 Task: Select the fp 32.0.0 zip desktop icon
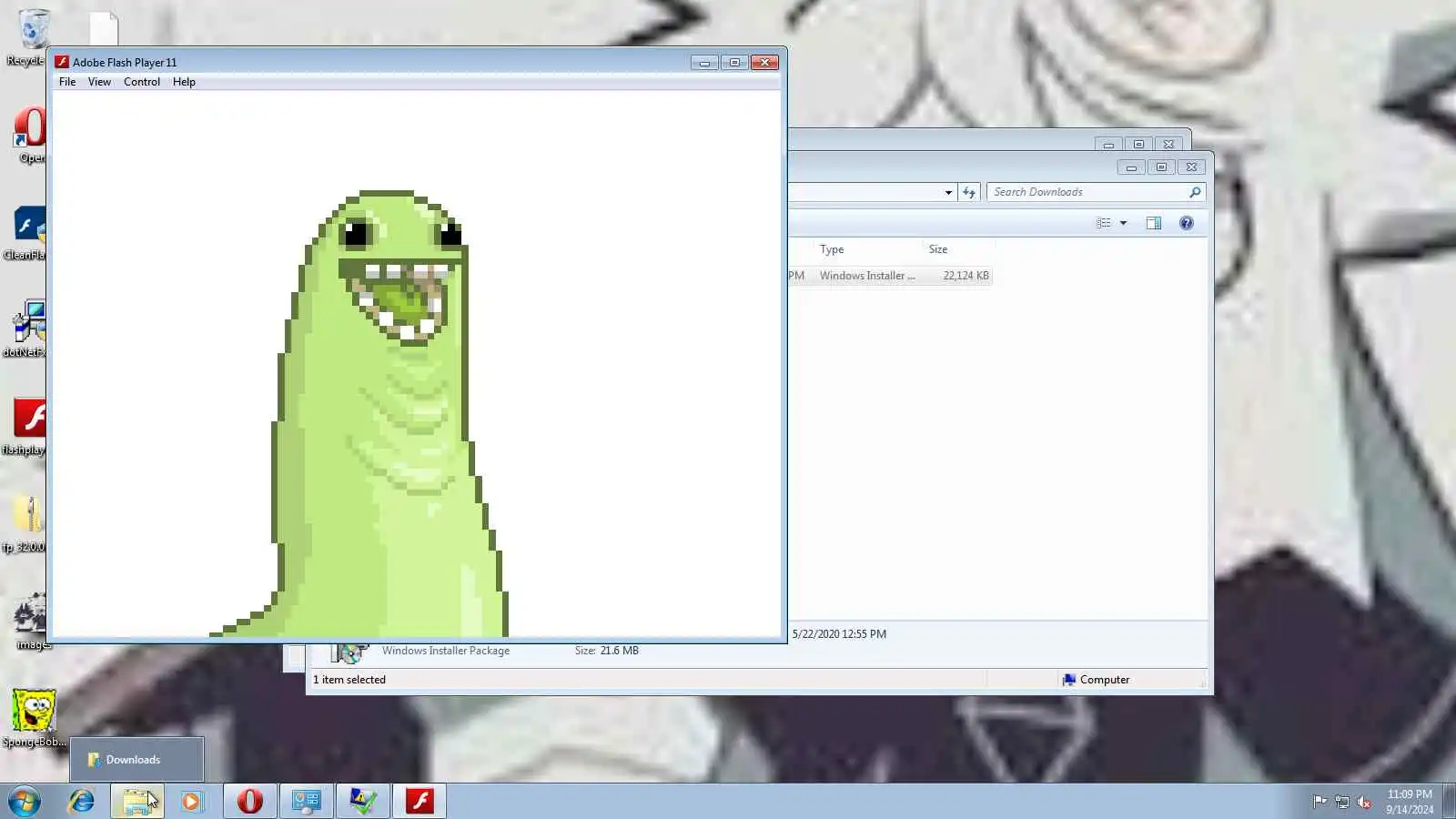25,525
